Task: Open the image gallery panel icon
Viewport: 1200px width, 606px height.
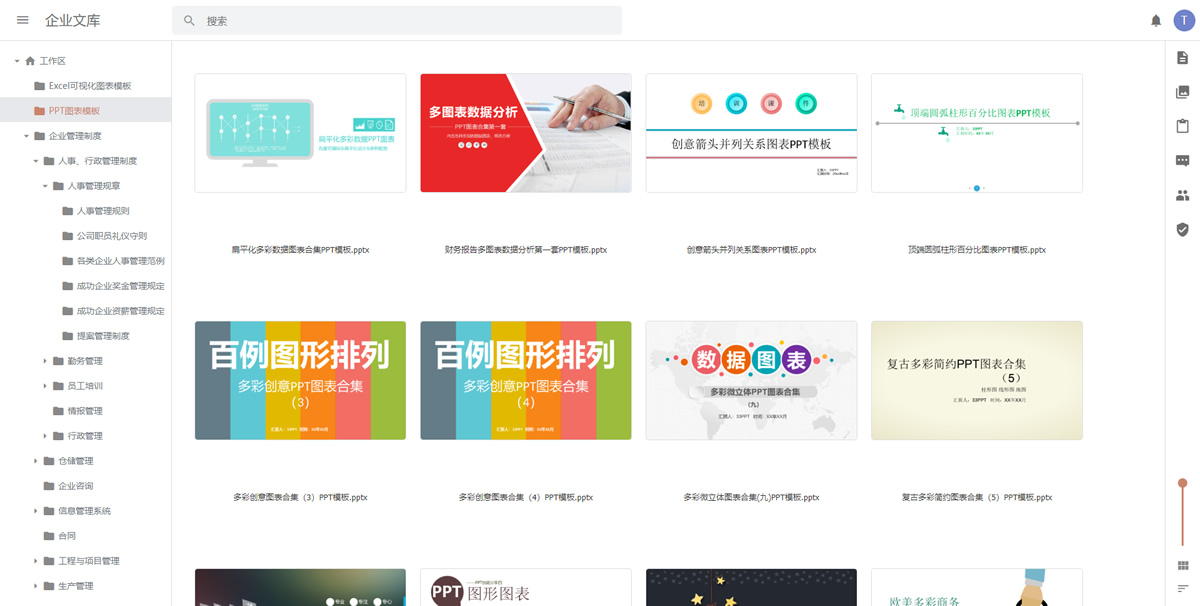Action: 1182,92
